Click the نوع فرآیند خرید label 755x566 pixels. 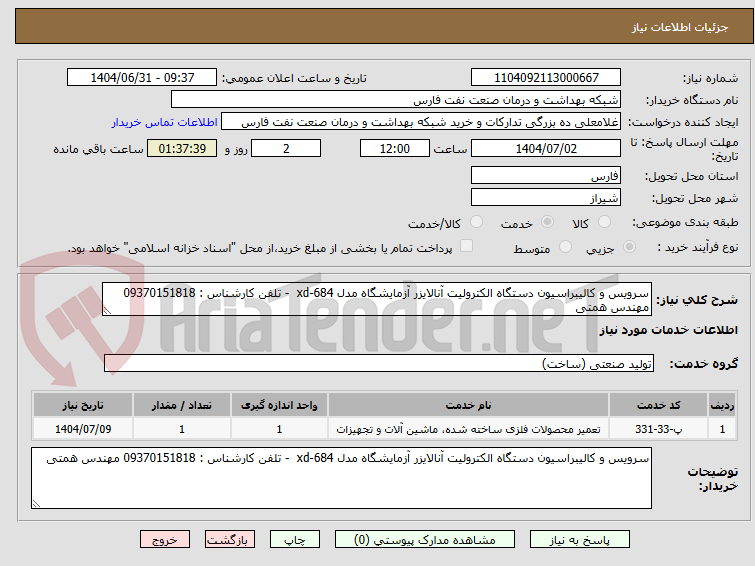[x=698, y=248]
